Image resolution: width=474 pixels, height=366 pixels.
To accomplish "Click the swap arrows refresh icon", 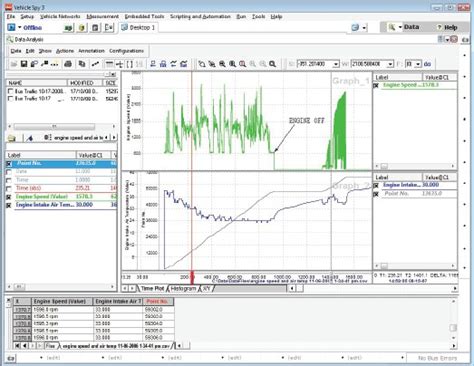I will point(173,64).
